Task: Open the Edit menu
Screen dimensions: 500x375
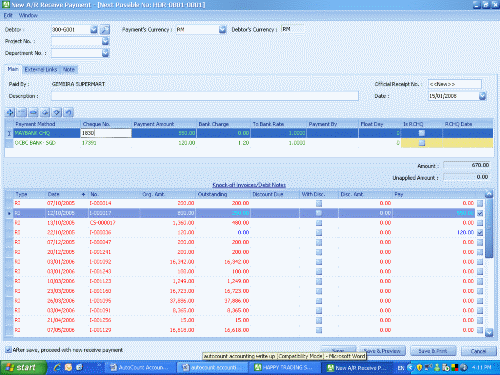Action: (8, 15)
